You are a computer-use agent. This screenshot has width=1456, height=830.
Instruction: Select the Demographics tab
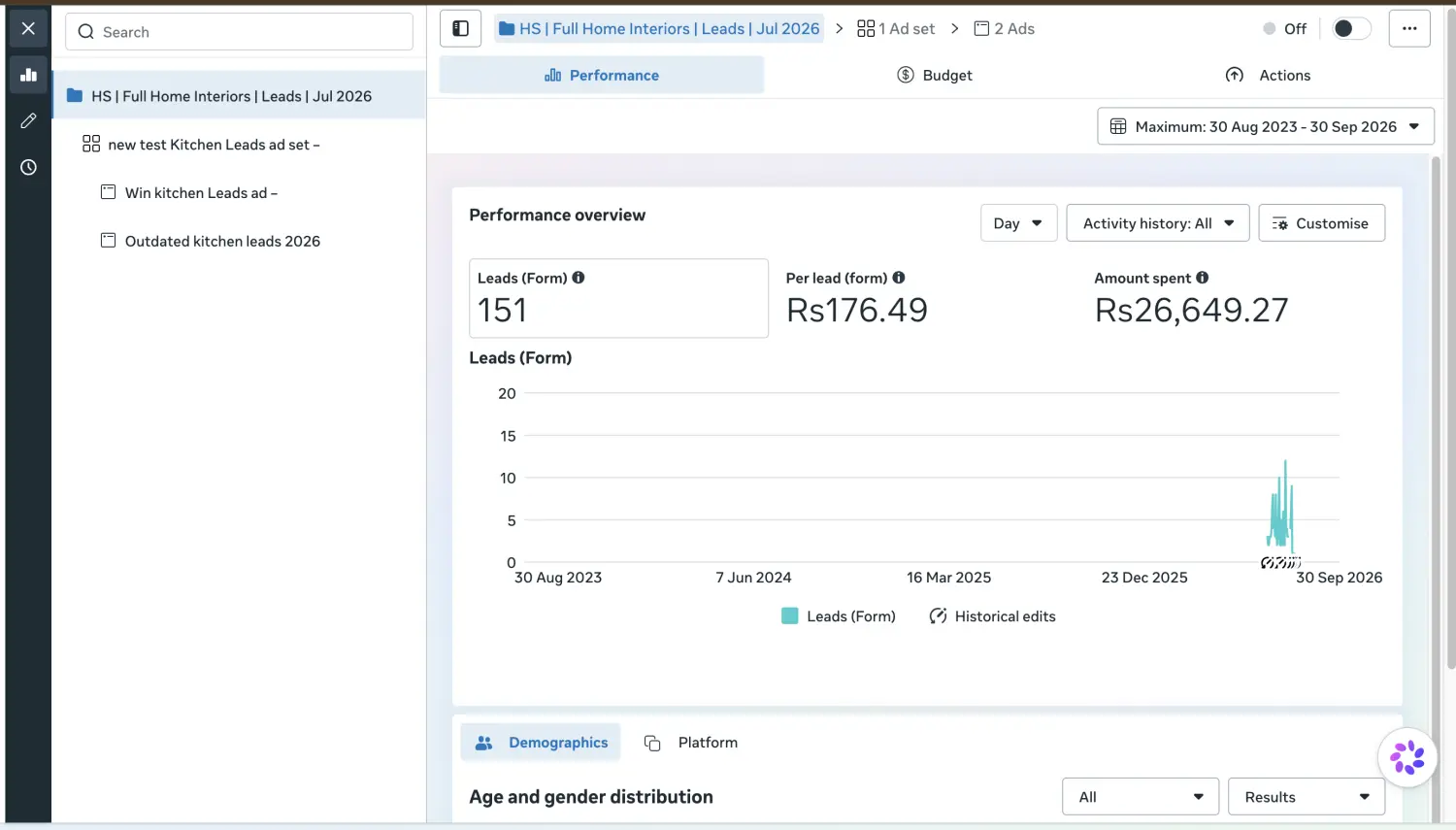(x=541, y=743)
